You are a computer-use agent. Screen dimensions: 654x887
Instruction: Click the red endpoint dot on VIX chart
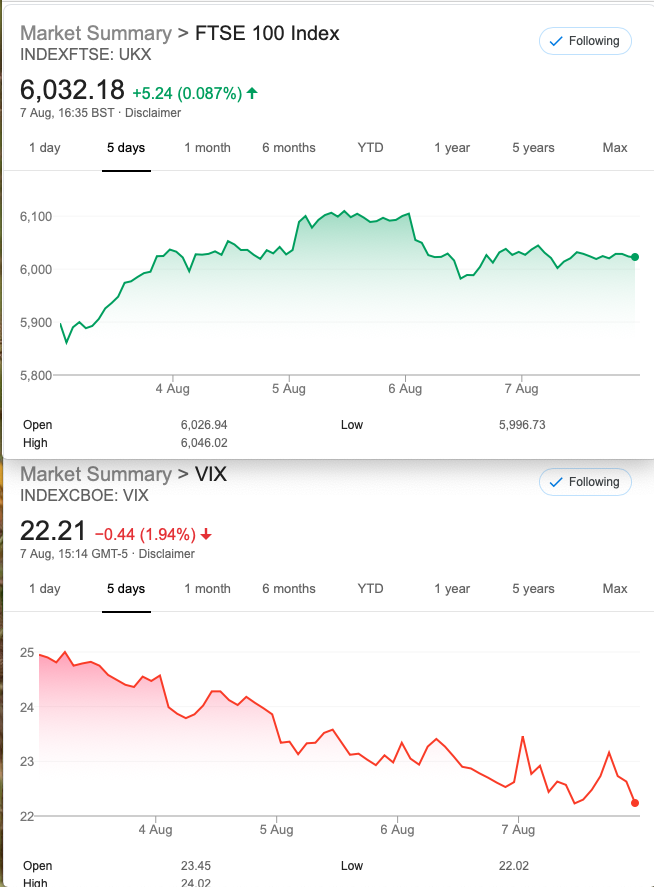(635, 803)
